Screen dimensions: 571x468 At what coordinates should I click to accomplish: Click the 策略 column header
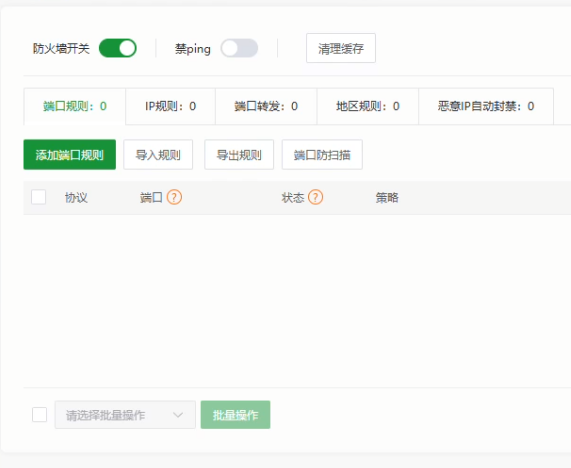click(x=387, y=198)
